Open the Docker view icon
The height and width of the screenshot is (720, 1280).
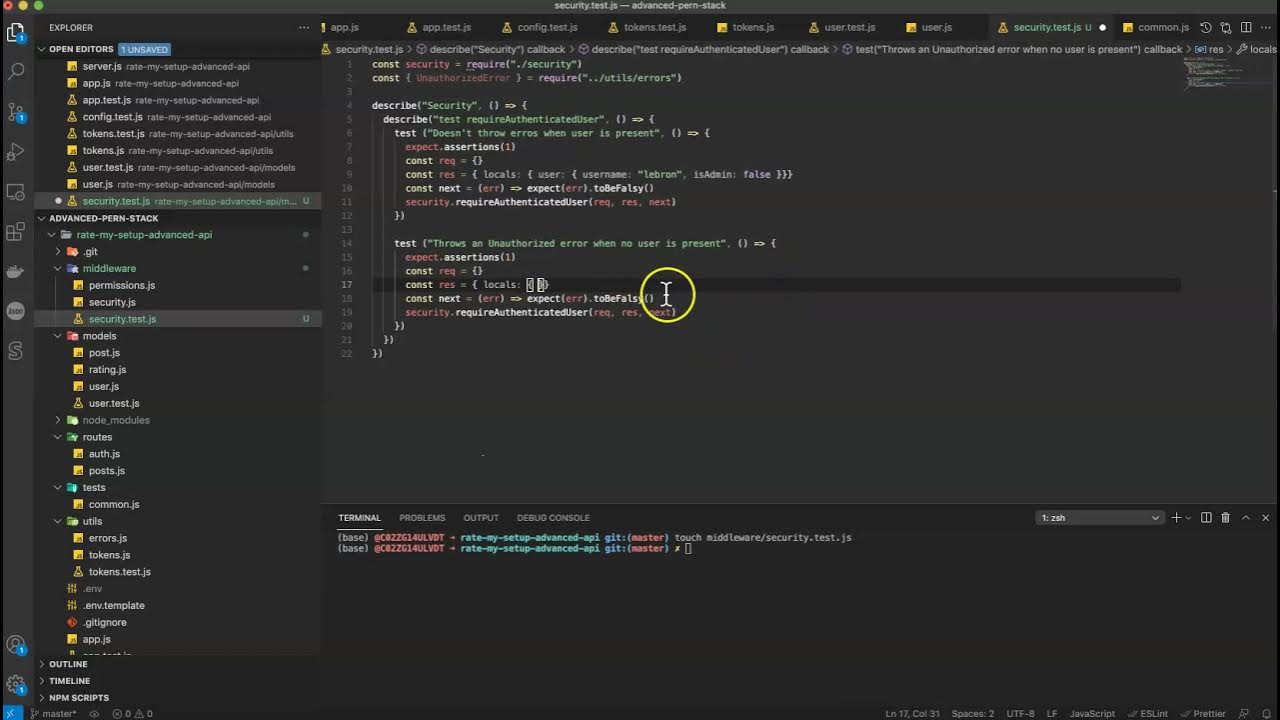[x=16, y=271]
